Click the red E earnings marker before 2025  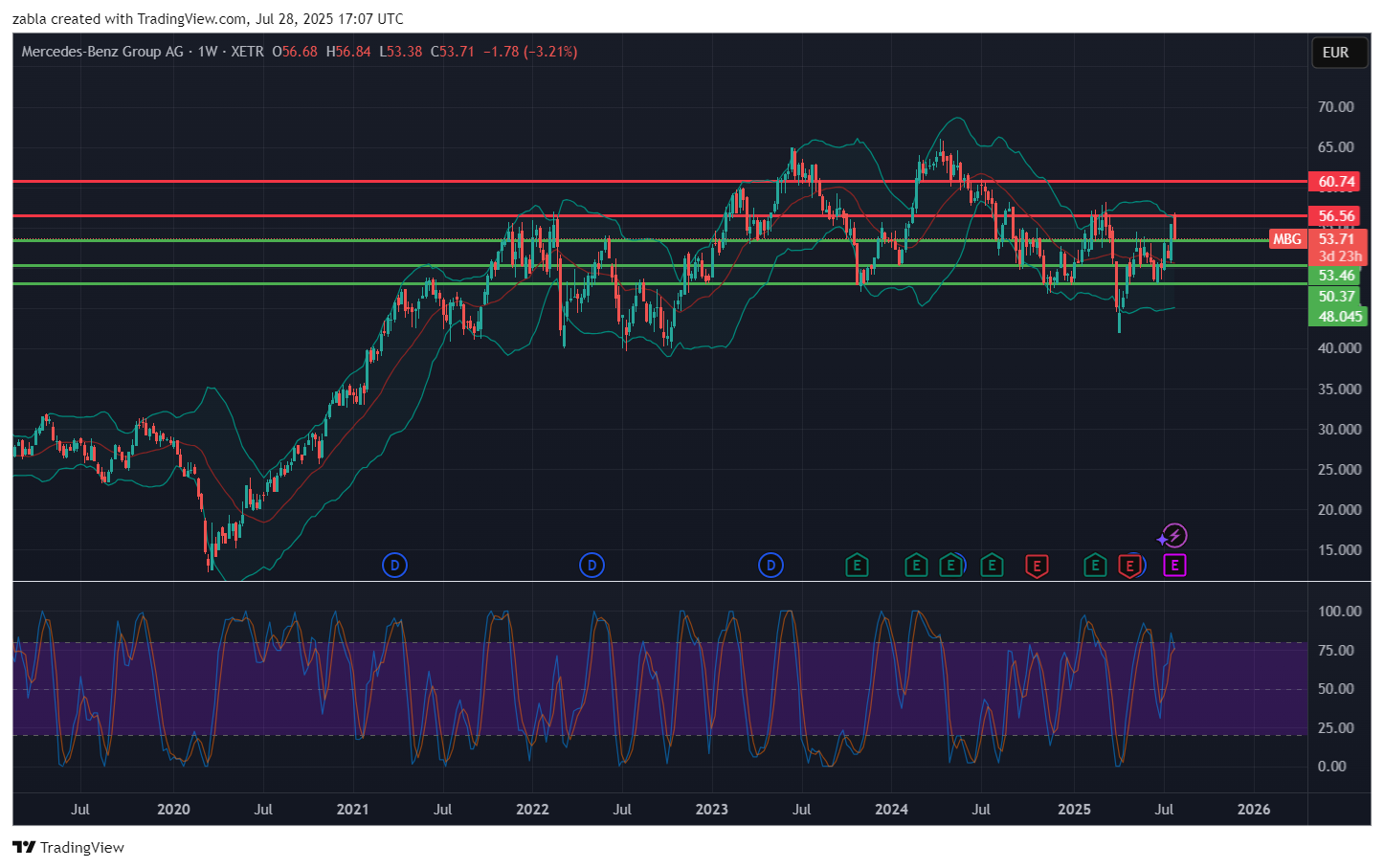tap(1037, 566)
